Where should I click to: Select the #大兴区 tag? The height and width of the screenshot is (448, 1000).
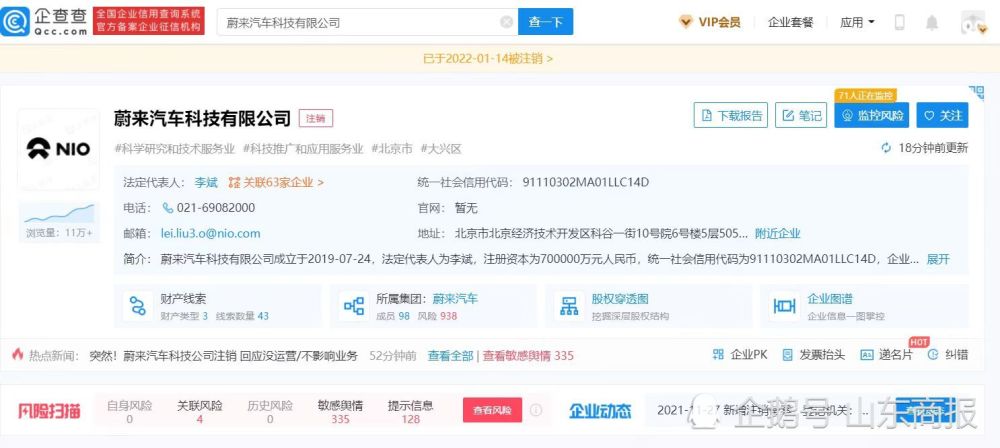tap(441, 149)
